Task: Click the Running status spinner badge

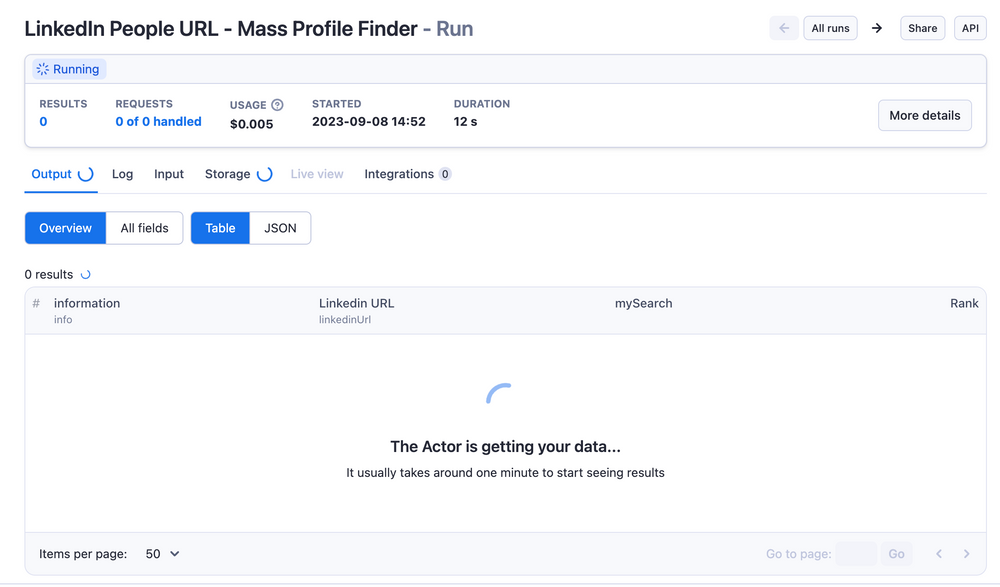Action: point(67,68)
